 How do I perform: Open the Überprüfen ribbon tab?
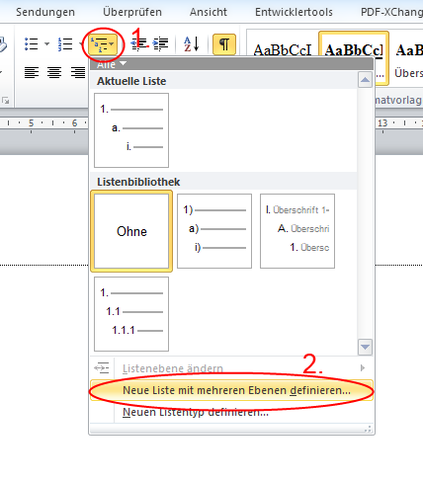pyautogui.click(x=132, y=12)
